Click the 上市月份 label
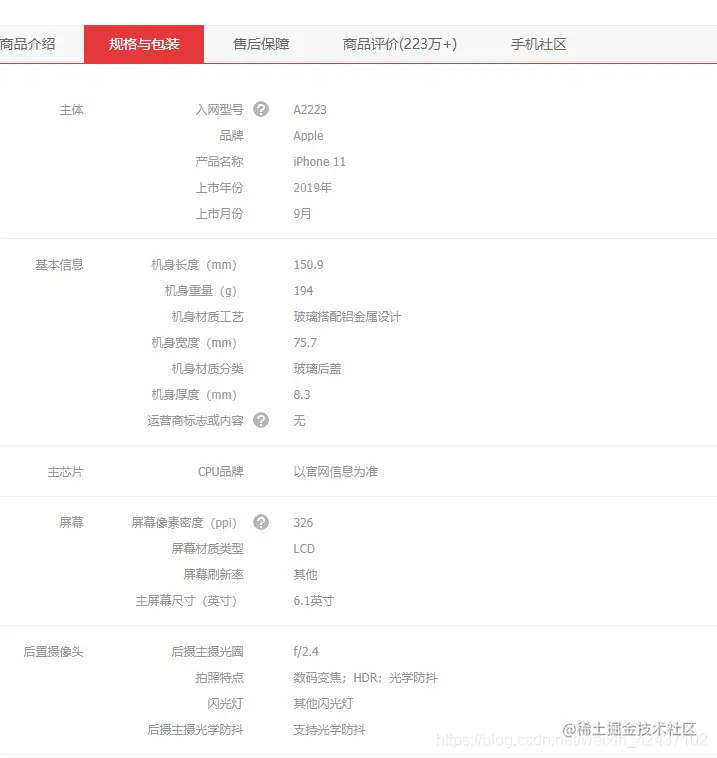This screenshot has height=758, width=717. tap(219, 214)
